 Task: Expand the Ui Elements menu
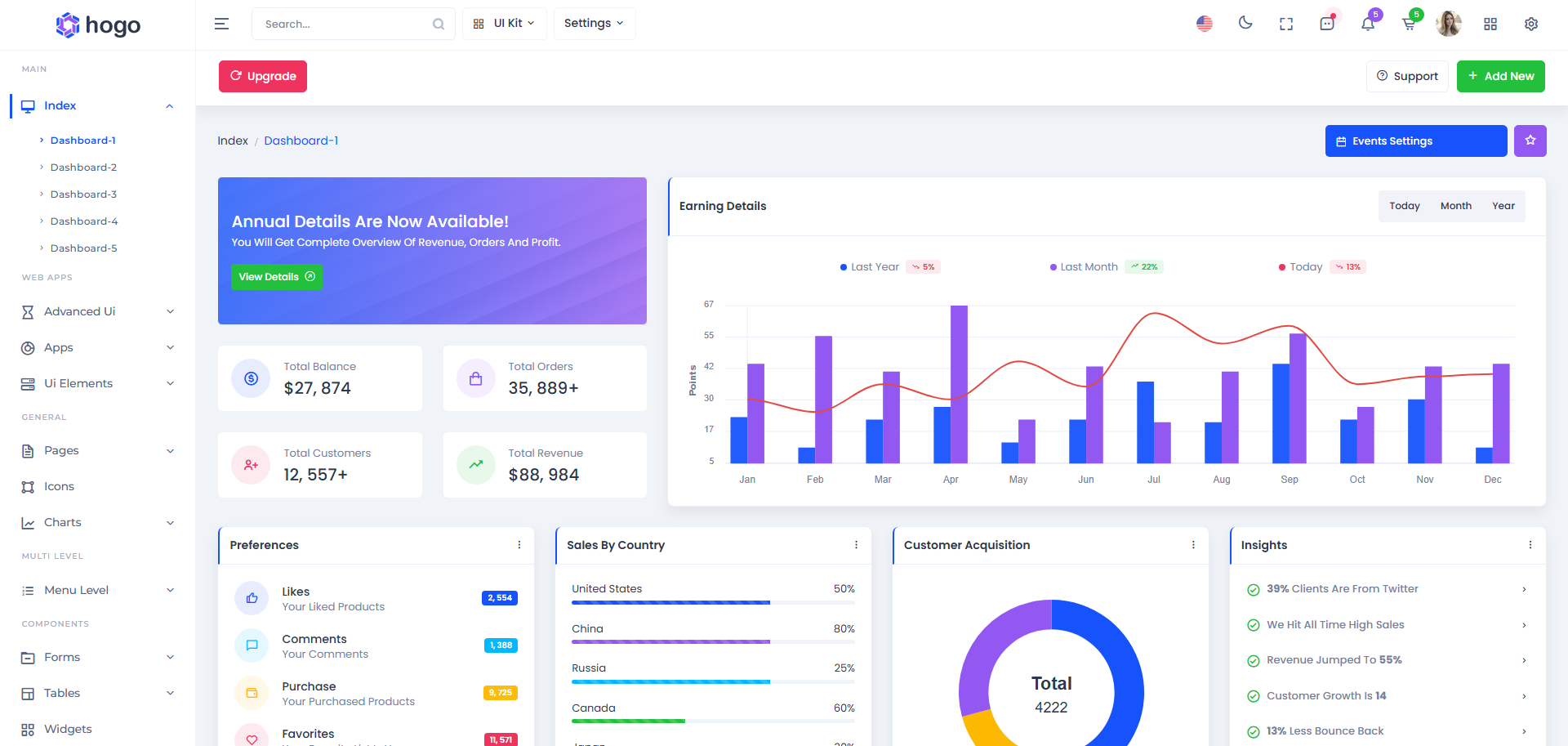click(x=98, y=383)
